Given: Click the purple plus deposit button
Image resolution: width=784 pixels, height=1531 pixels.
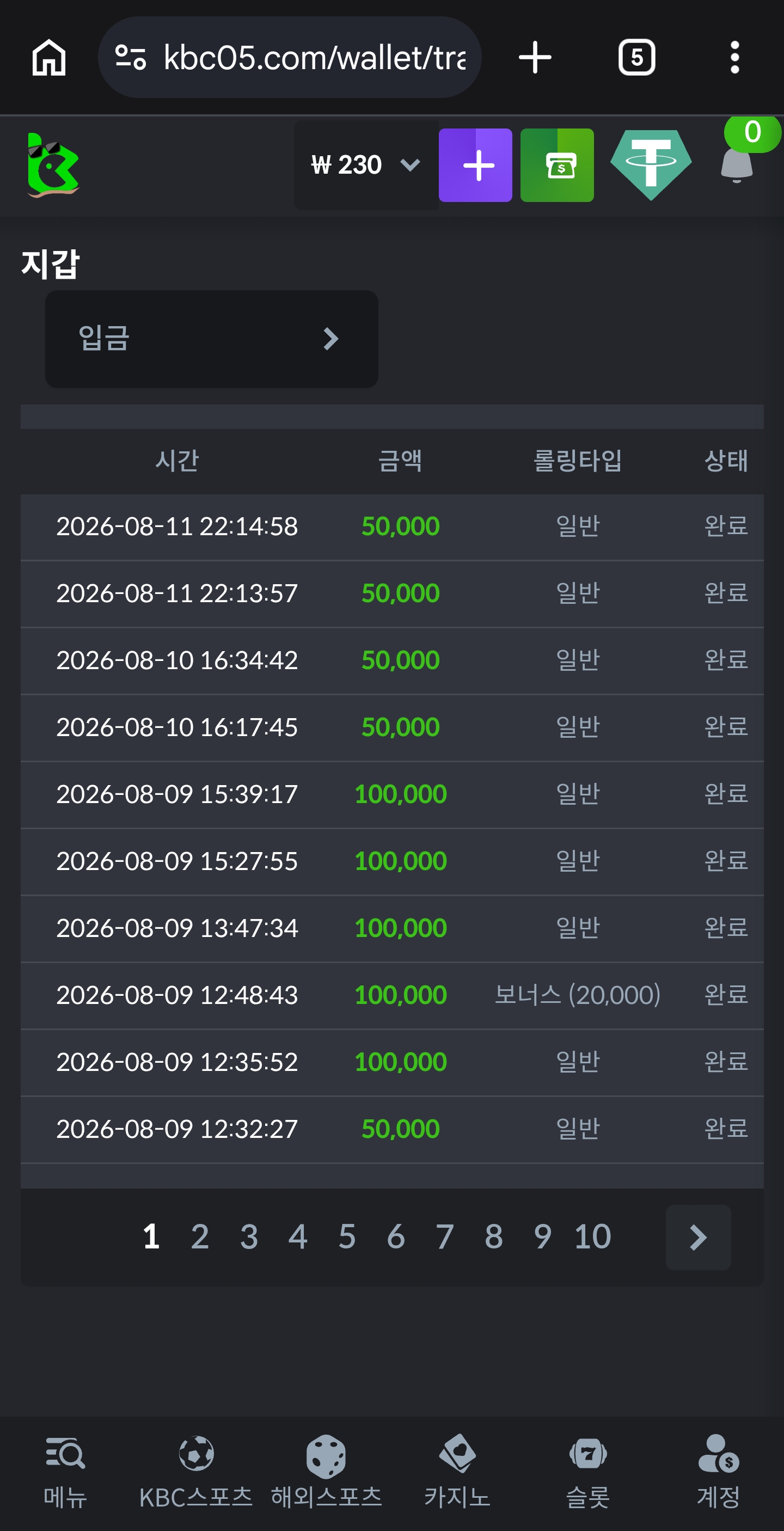Looking at the screenshot, I should click(x=475, y=165).
